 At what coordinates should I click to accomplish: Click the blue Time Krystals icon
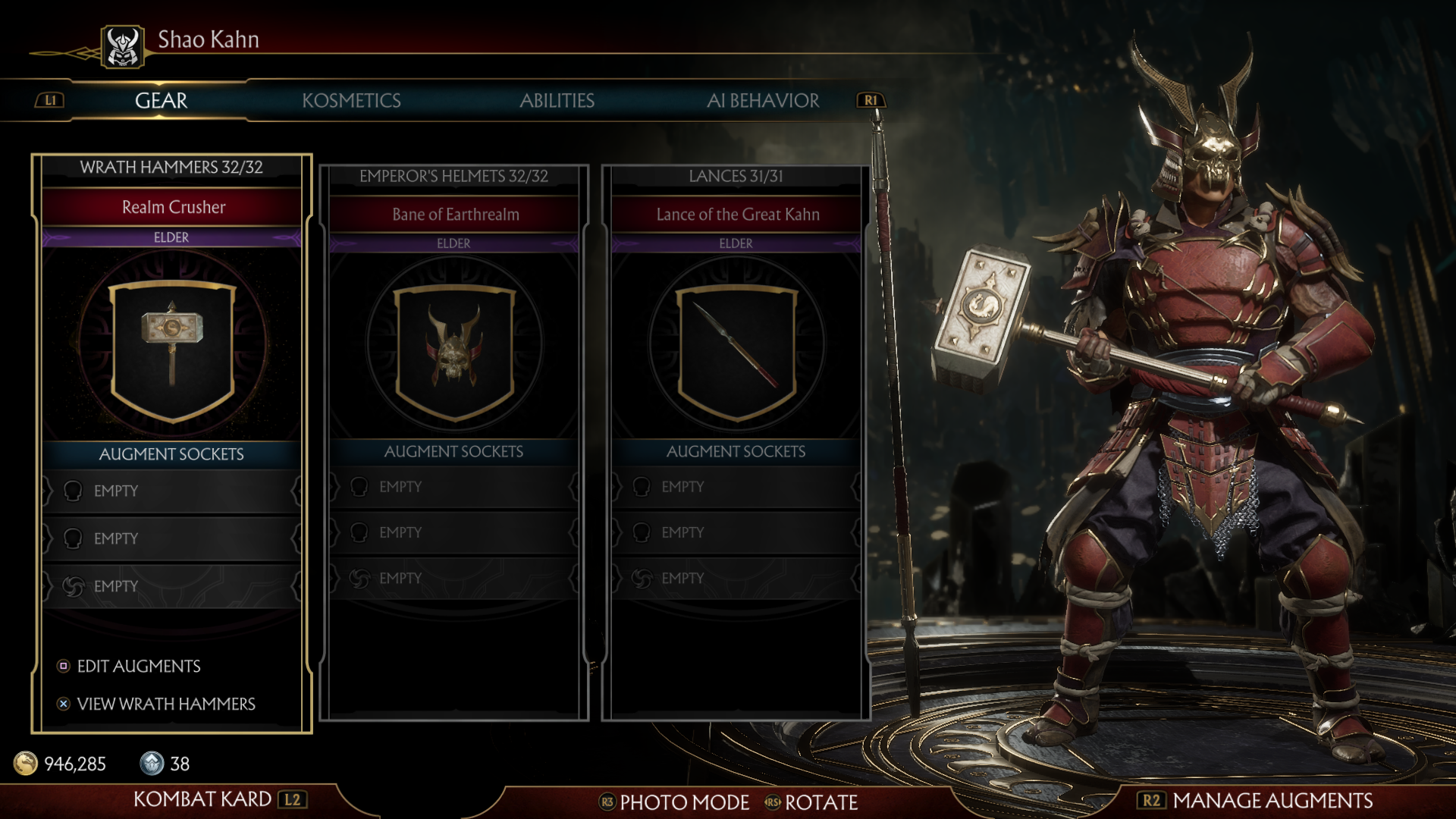[152, 763]
